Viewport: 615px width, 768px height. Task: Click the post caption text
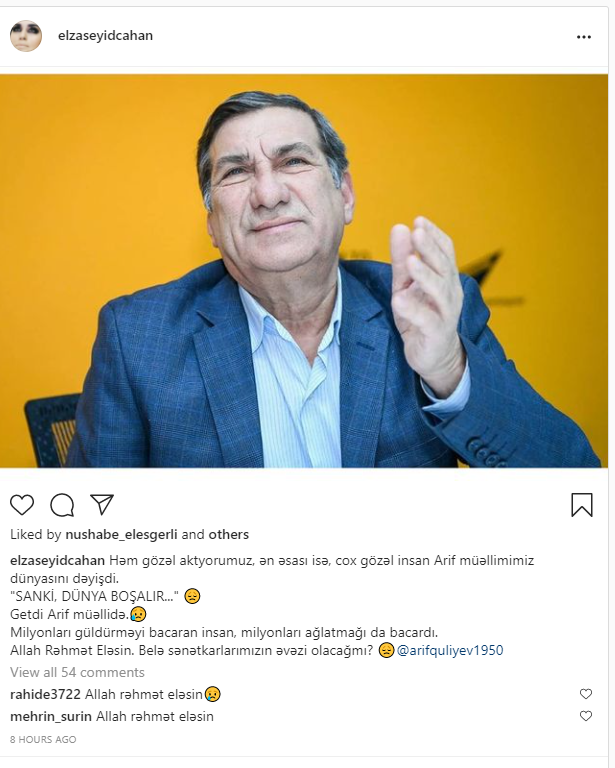point(272,605)
